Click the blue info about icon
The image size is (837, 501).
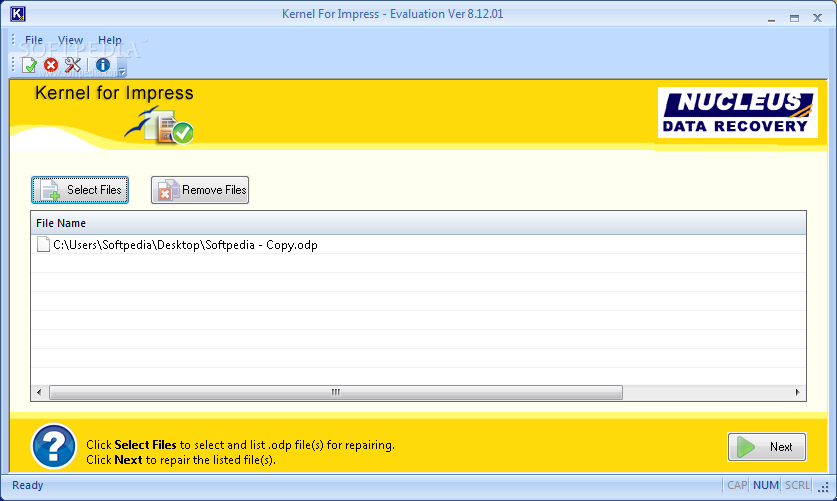click(102, 65)
